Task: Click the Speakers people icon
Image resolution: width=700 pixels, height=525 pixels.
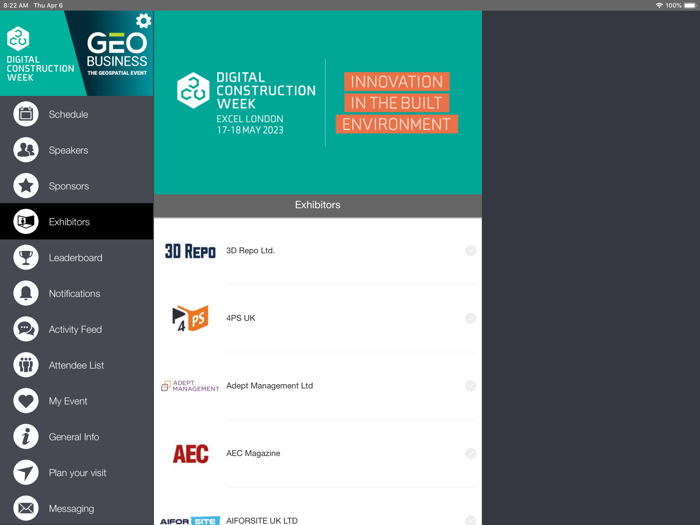Action: coord(26,150)
